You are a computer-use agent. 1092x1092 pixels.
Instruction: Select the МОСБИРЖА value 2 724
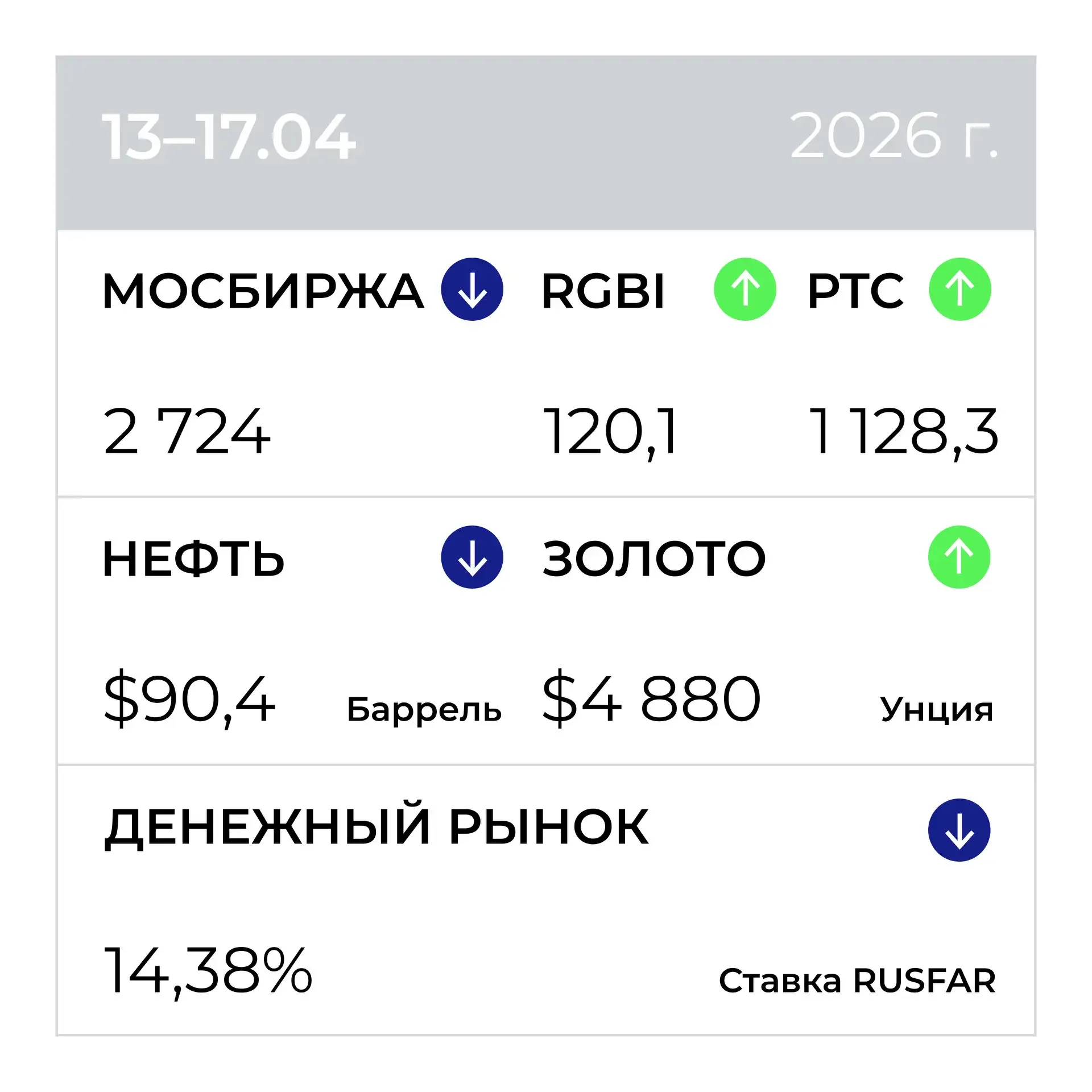187,432
